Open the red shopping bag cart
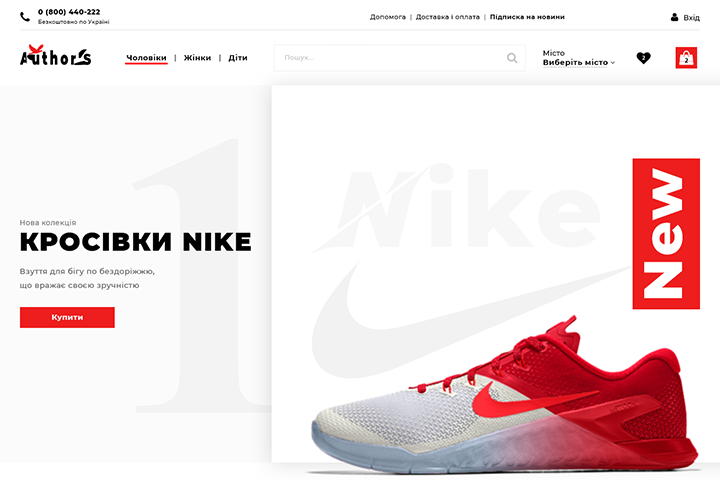This screenshot has height=480, width=720. [686, 58]
